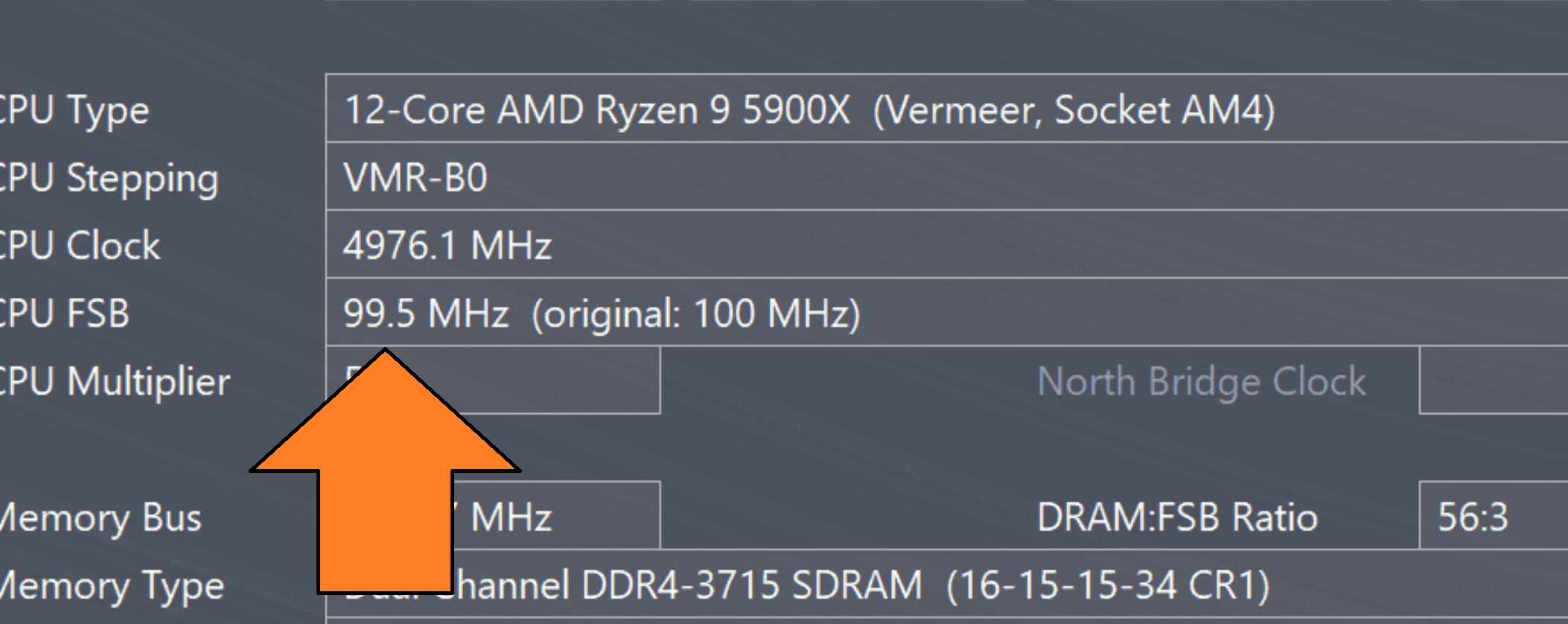Click the CPU Type label
The width and height of the screenshot is (1568, 624).
click(x=73, y=109)
